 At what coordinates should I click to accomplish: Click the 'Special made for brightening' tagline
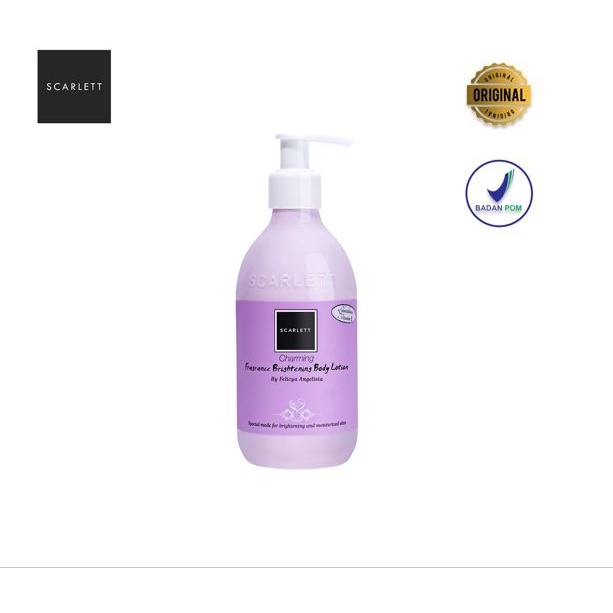point(296,426)
